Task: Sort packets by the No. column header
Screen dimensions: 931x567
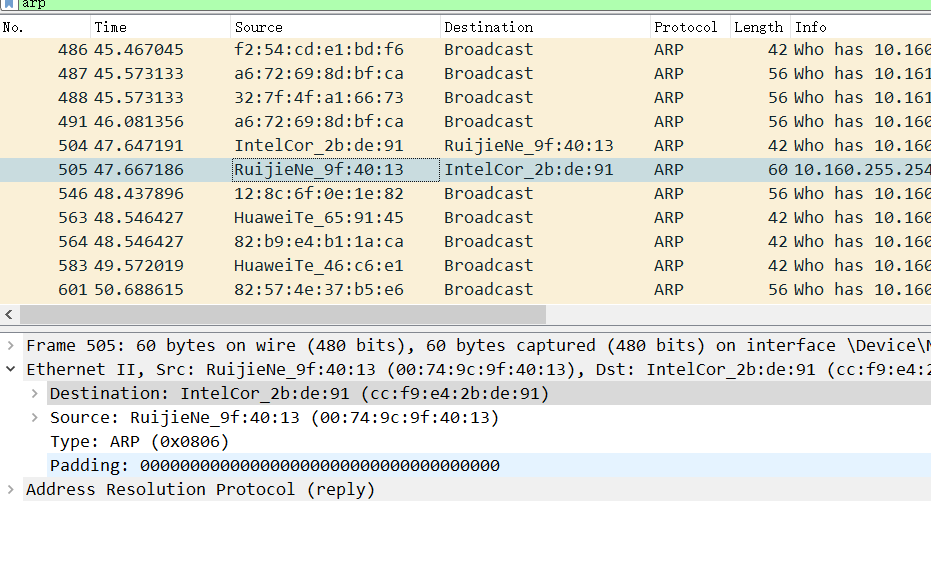Action: click(45, 27)
